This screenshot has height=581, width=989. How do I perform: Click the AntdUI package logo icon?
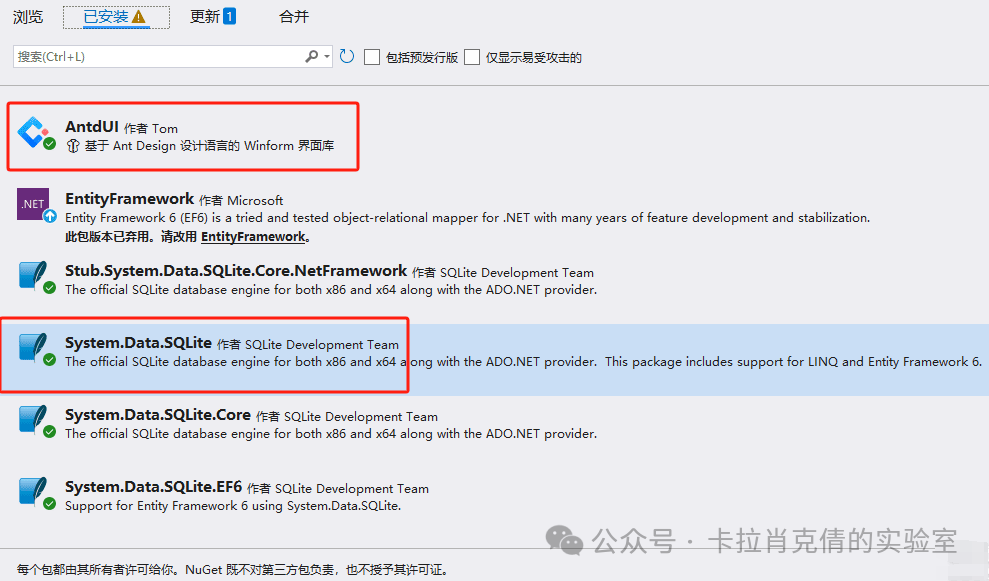tap(34, 132)
